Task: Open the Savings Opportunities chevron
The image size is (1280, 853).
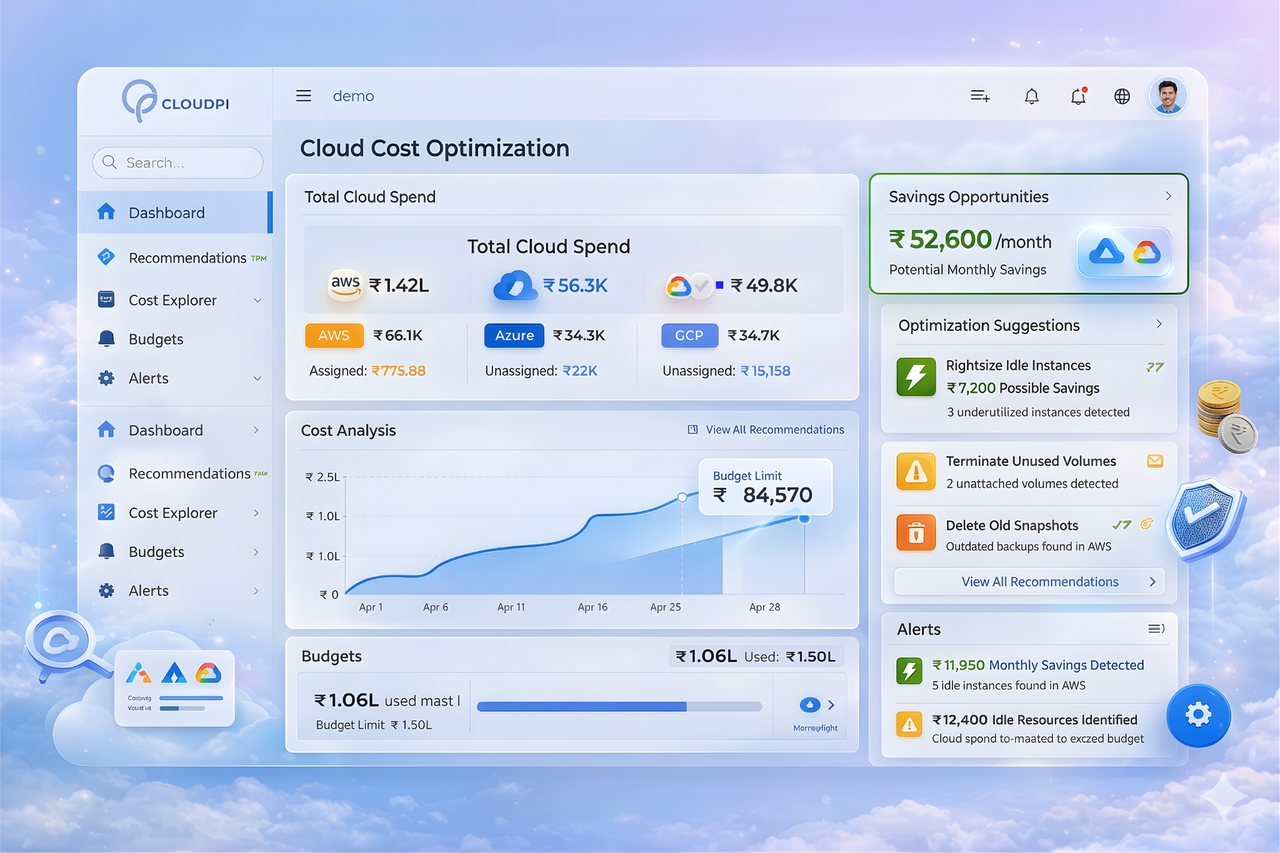Action: click(1167, 196)
